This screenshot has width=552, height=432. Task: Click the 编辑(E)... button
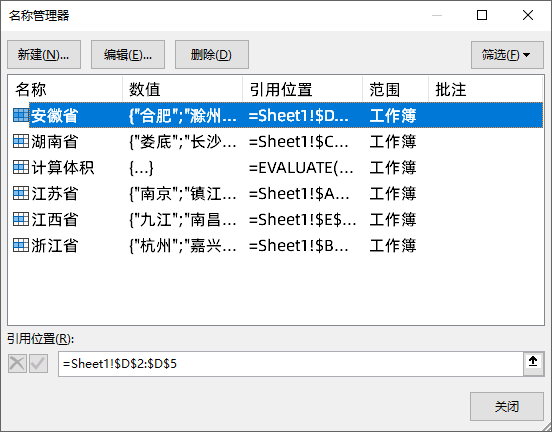click(128, 55)
